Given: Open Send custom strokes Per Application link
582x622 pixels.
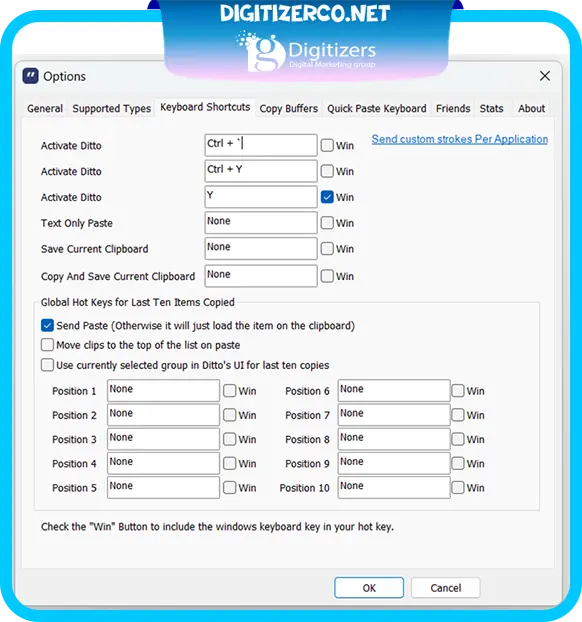Looking at the screenshot, I should (459, 139).
